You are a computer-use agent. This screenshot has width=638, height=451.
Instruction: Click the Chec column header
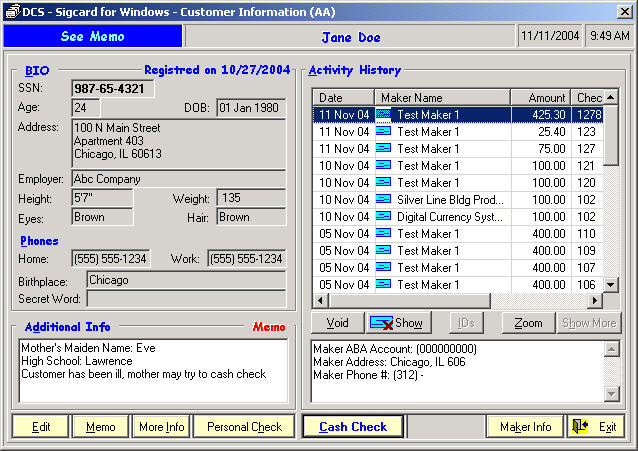point(587,98)
